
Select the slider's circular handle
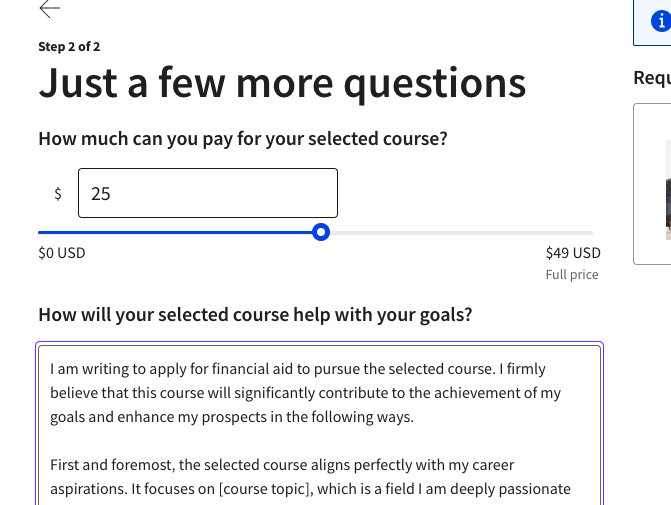(321, 232)
